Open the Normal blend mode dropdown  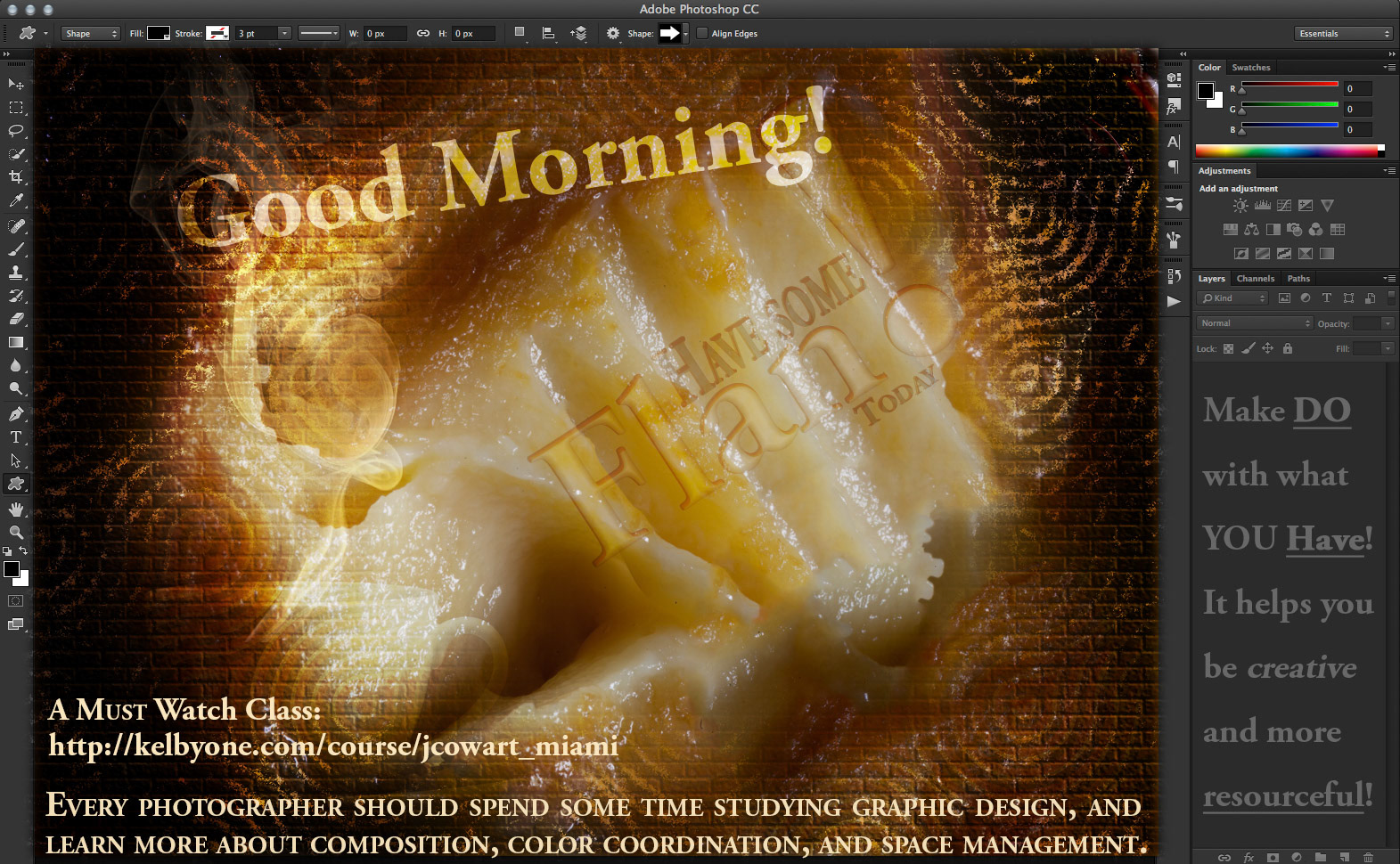click(1255, 323)
